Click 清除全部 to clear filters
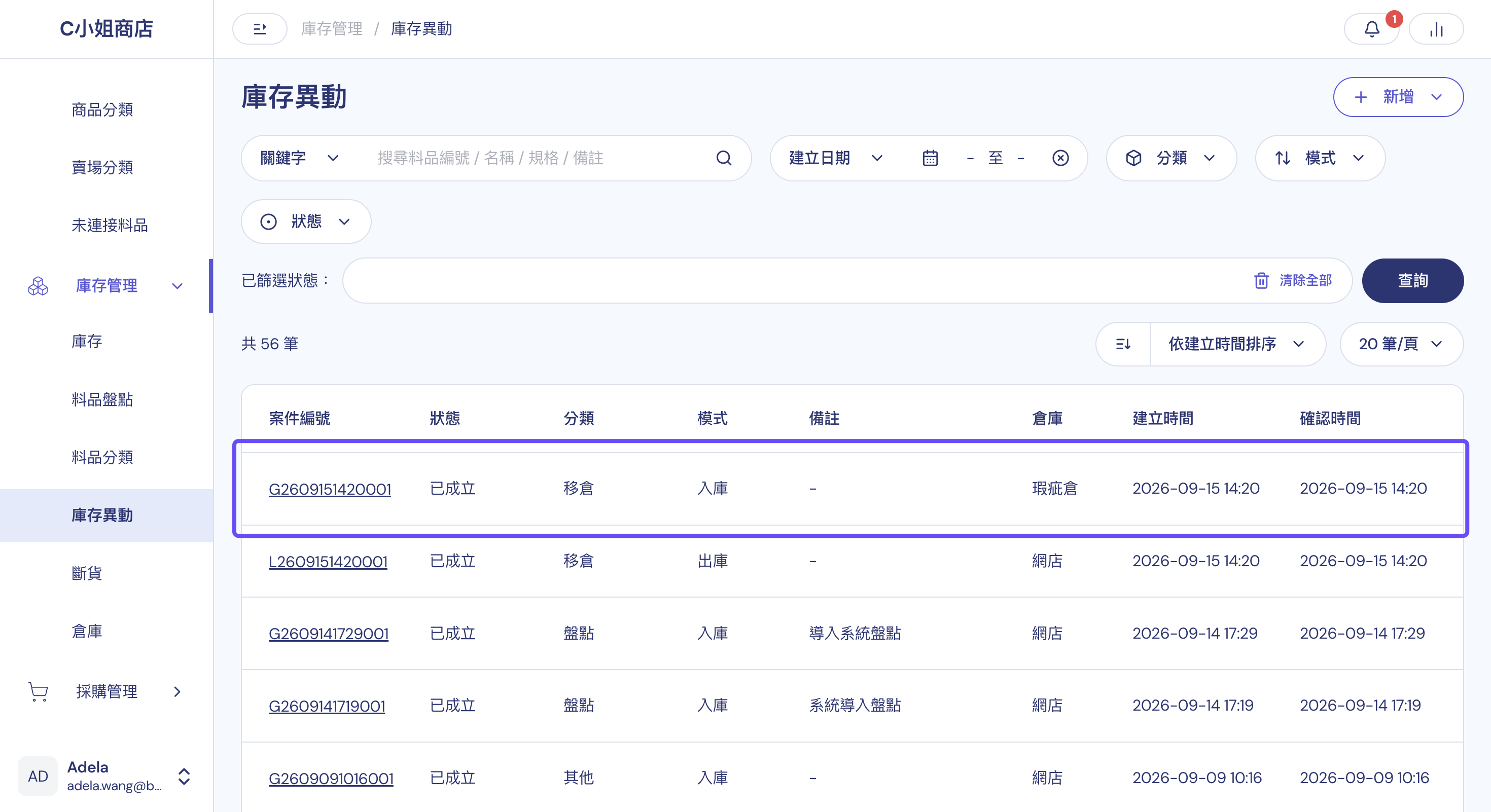 click(1306, 280)
